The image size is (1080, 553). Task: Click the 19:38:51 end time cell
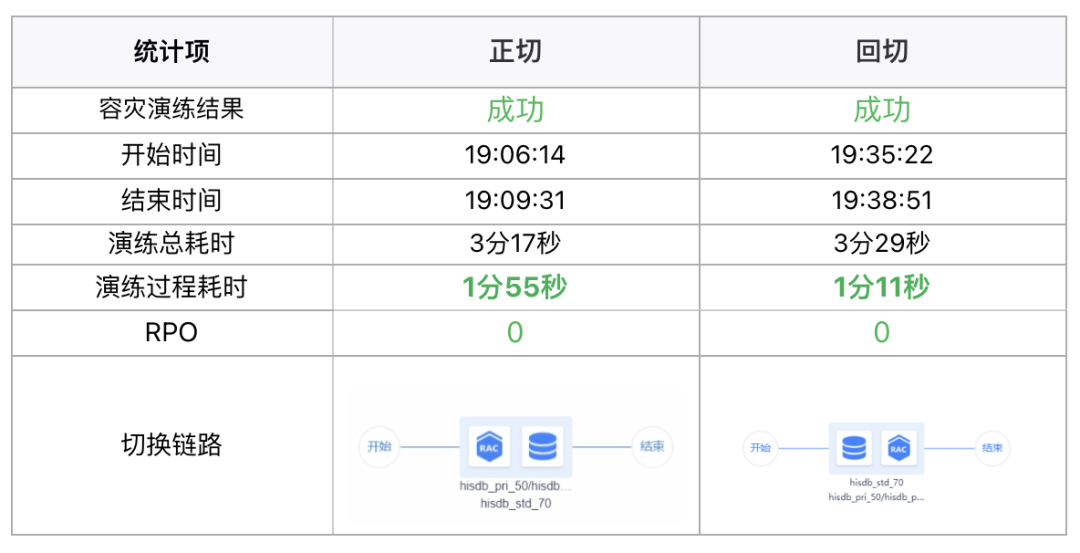pos(882,200)
